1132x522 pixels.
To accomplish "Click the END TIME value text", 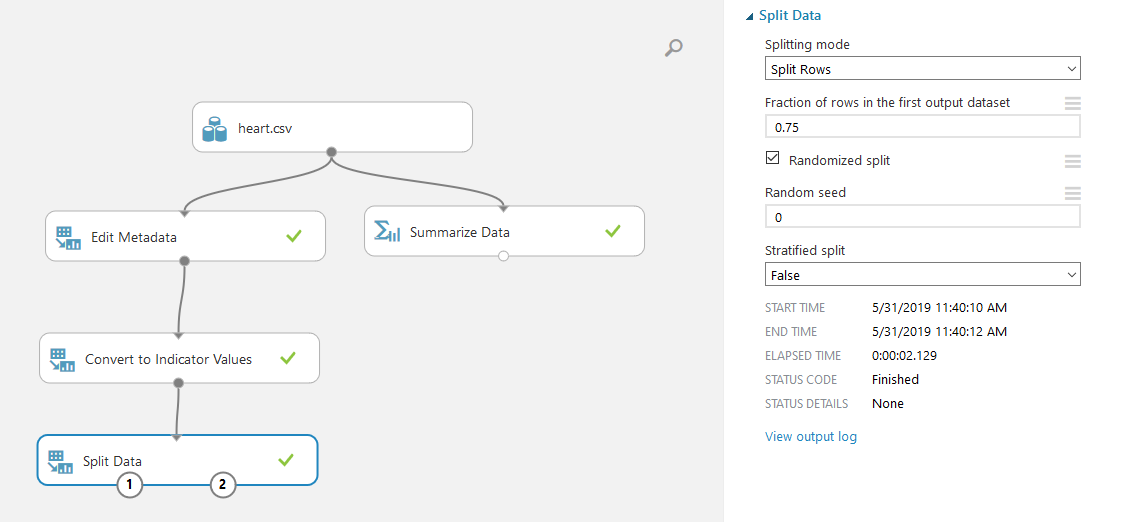I will pyautogui.click(x=939, y=332).
